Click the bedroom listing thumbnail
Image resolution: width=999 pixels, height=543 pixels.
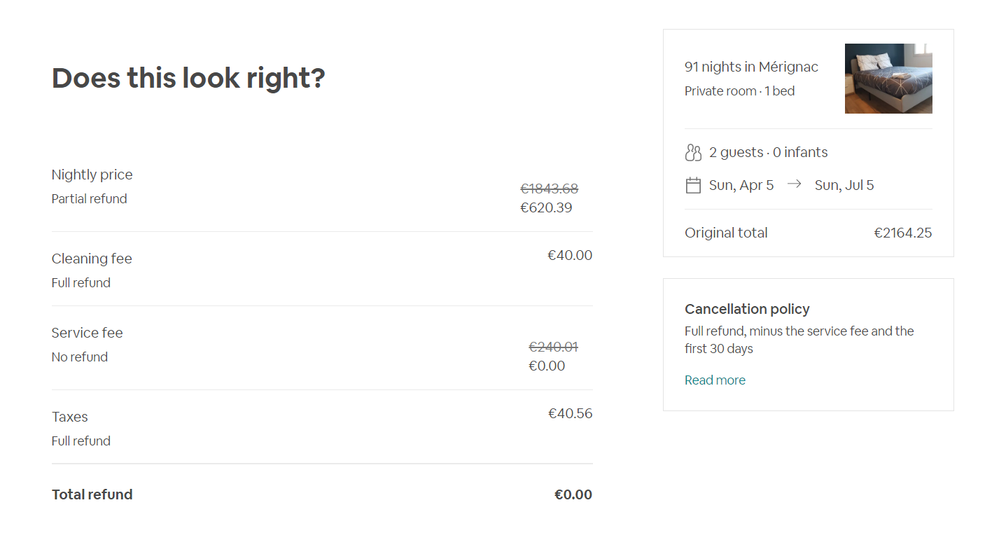[x=888, y=78]
